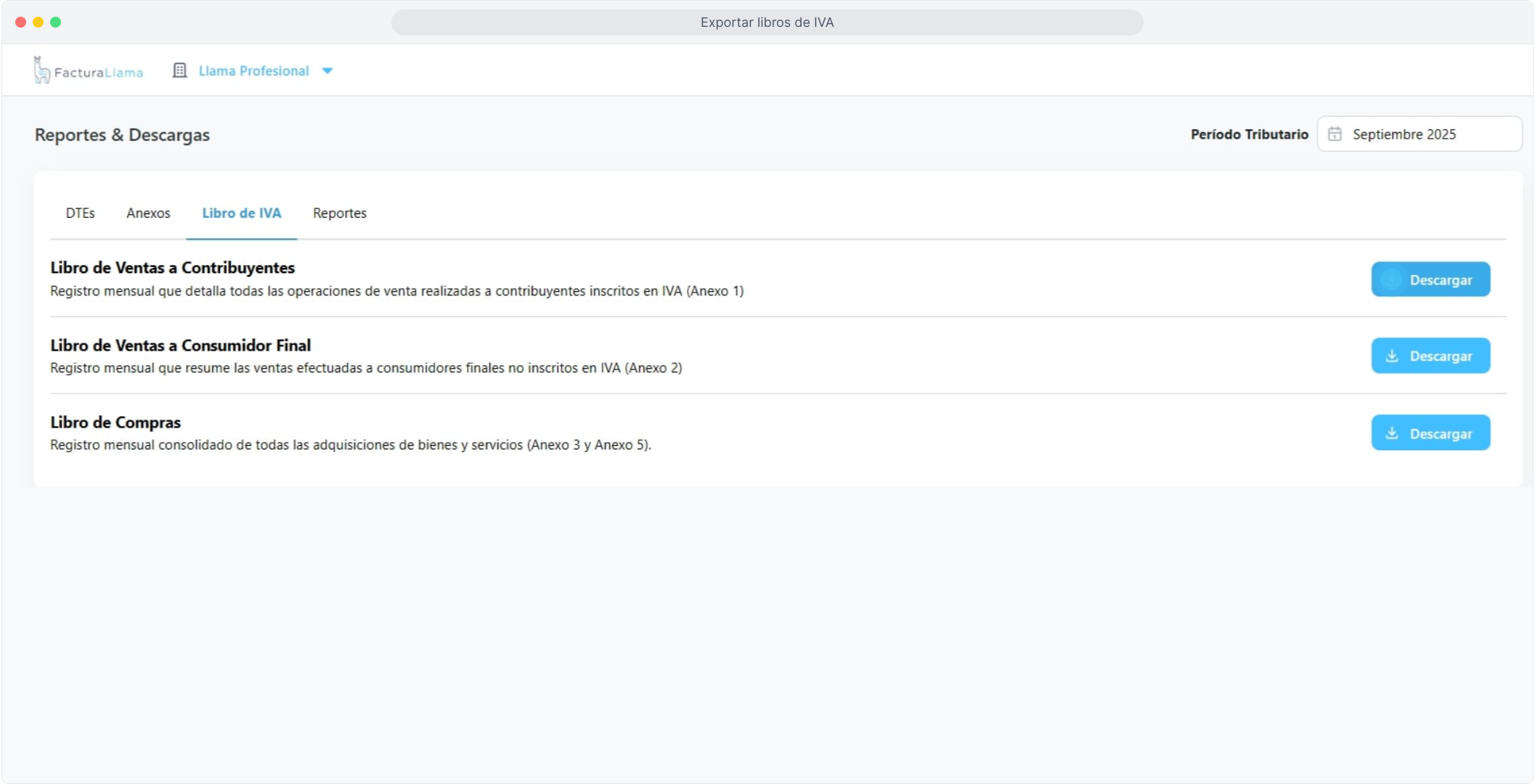Open the Reportes tab
The height and width of the screenshot is (784, 1535).
339,213
